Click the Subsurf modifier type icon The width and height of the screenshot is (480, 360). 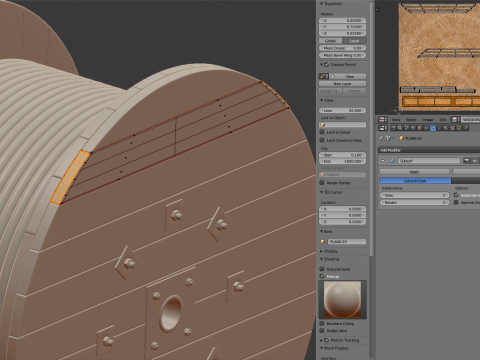(392, 161)
